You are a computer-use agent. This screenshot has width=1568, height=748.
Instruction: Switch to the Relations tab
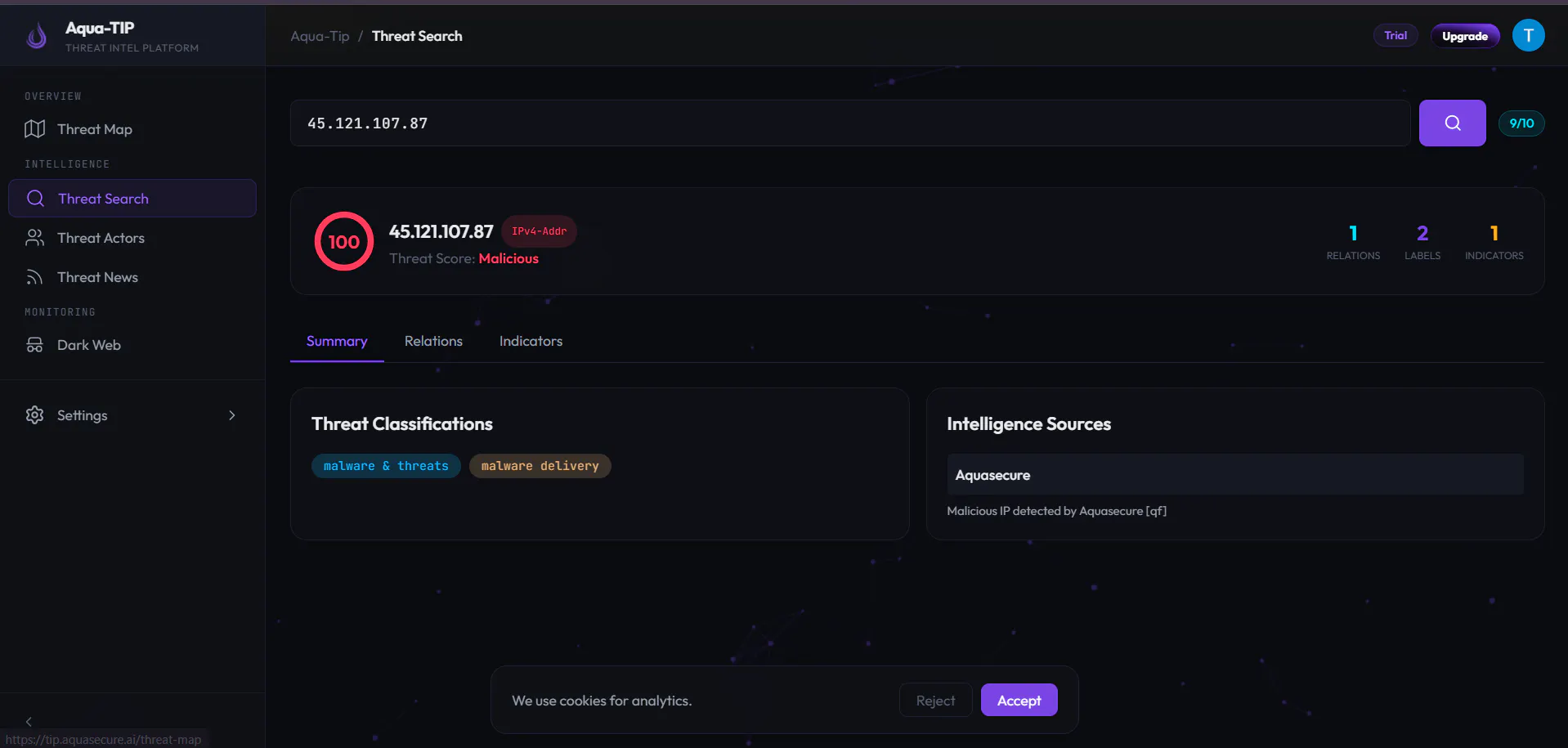(433, 342)
